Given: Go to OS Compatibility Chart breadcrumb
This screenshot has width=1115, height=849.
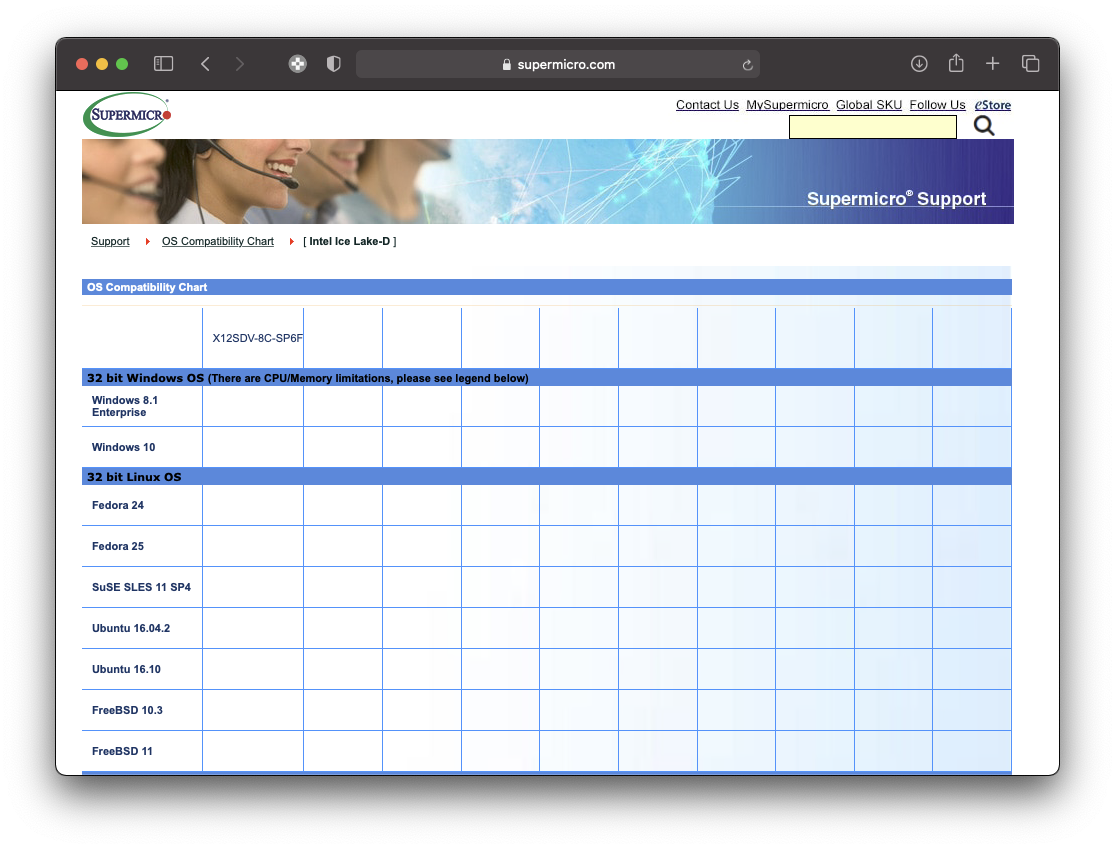Looking at the screenshot, I should (218, 242).
